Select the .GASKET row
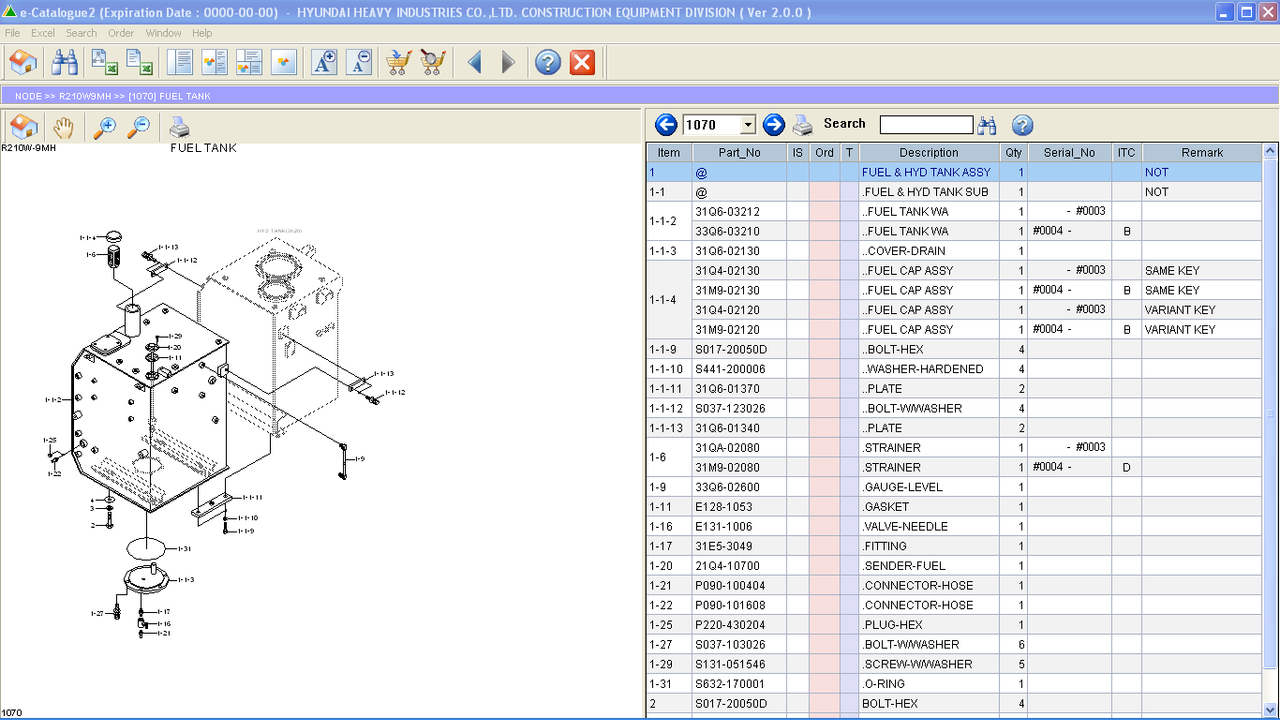 [954, 507]
